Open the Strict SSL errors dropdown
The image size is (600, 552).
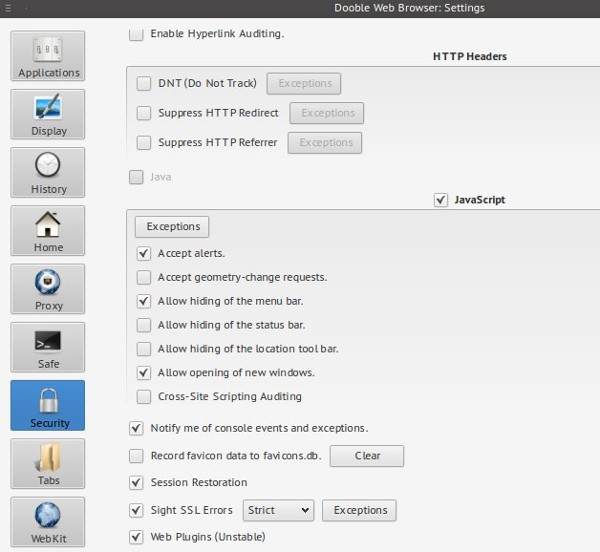coord(278,510)
